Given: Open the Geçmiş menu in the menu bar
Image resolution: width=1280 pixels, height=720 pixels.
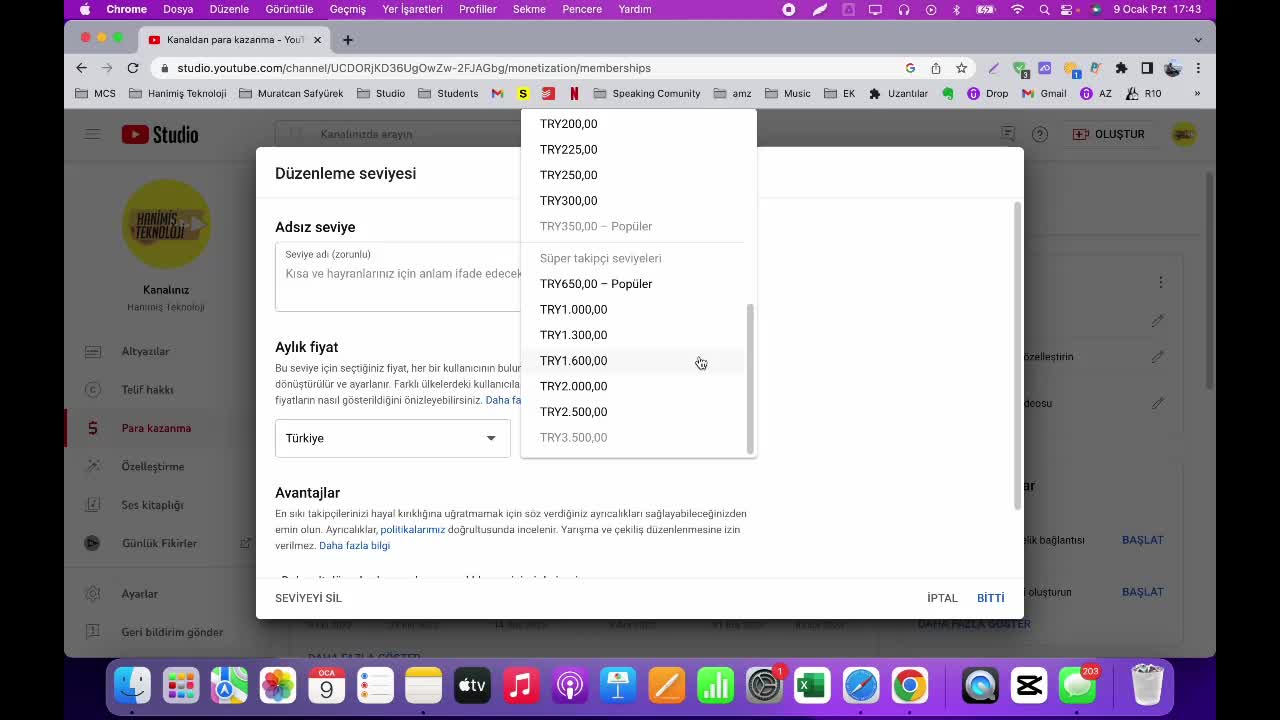Looking at the screenshot, I should point(348,9).
